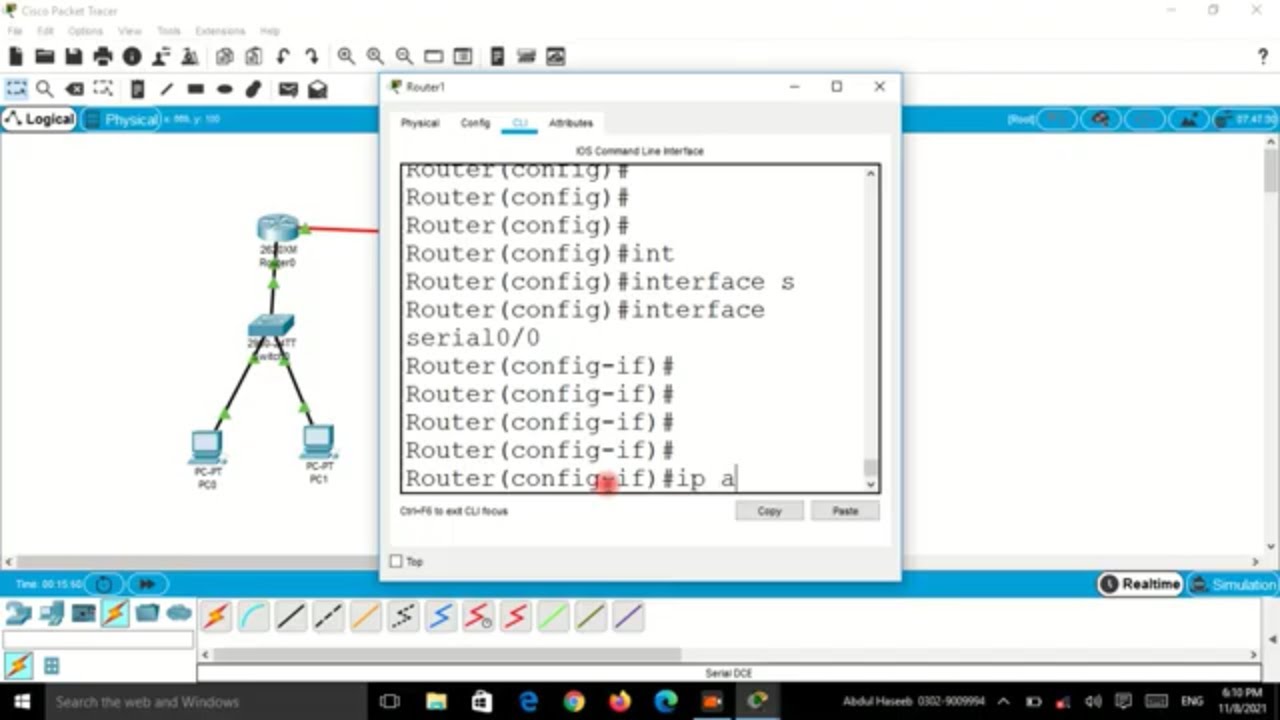Screen dimensions: 1280x720
Task: Select the Draw Ellipse tool
Action: pyautogui.click(x=225, y=89)
